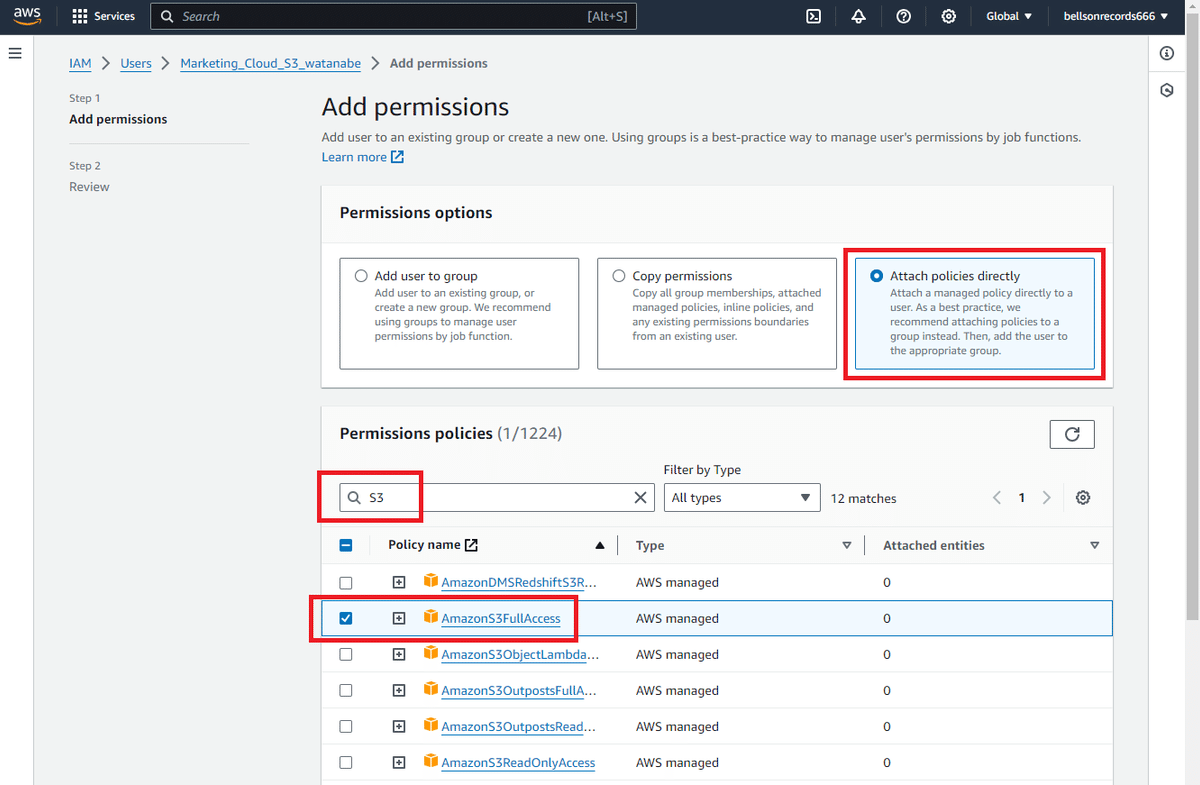Go to IAM breadcrumb
This screenshot has width=1200, height=785.
80,63
